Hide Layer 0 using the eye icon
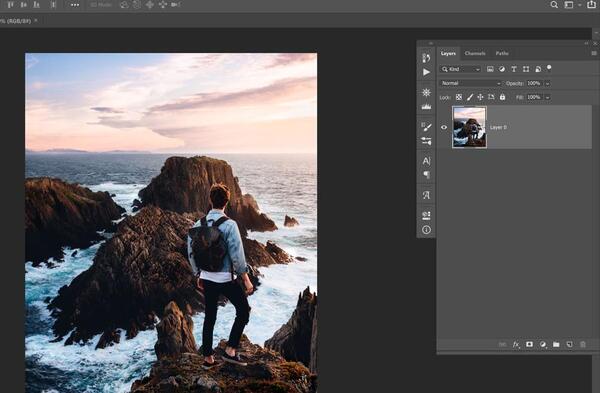The image size is (600, 393). pyautogui.click(x=444, y=127)
